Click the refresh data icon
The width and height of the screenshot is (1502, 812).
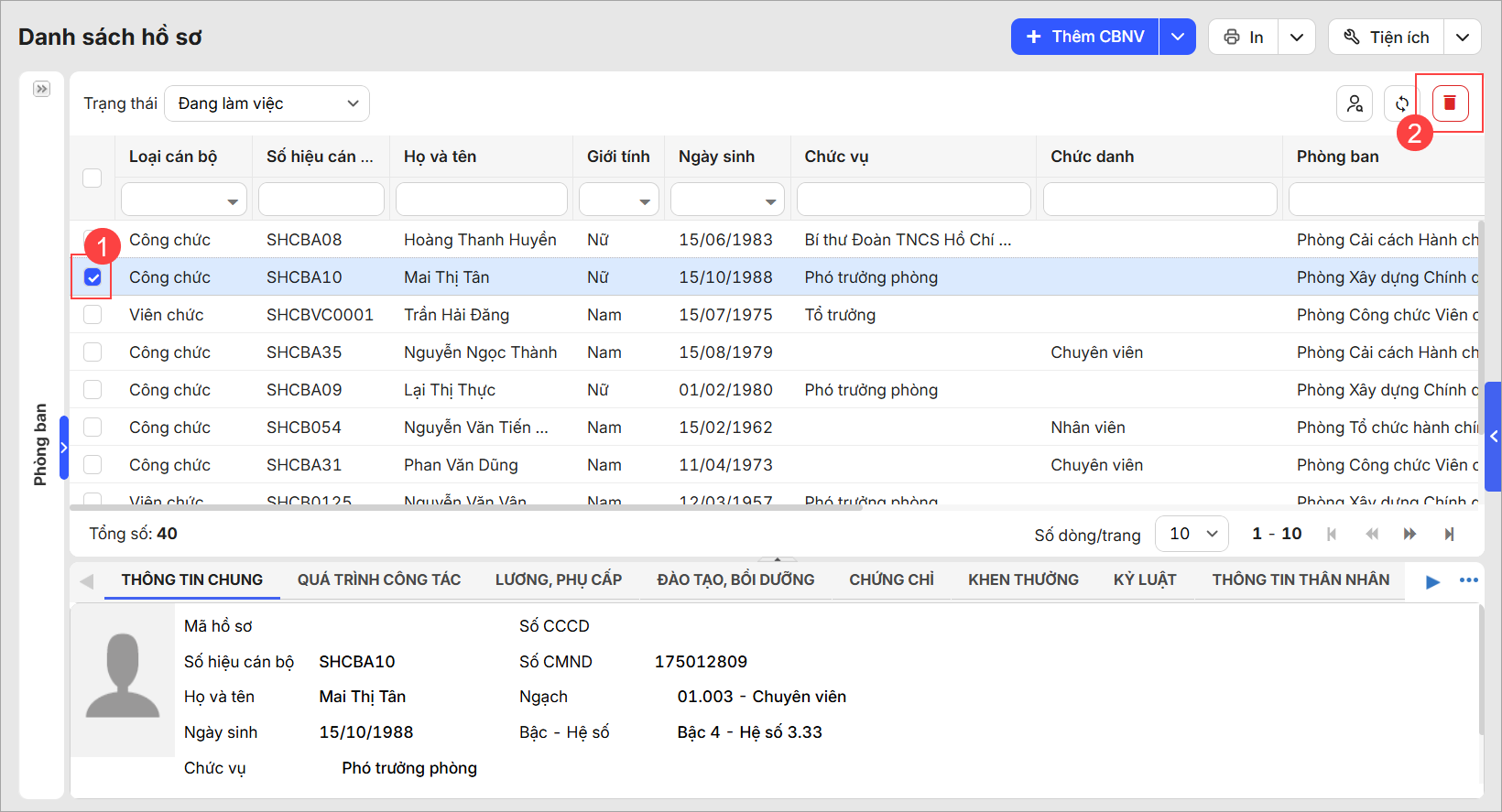point(1401,103)
